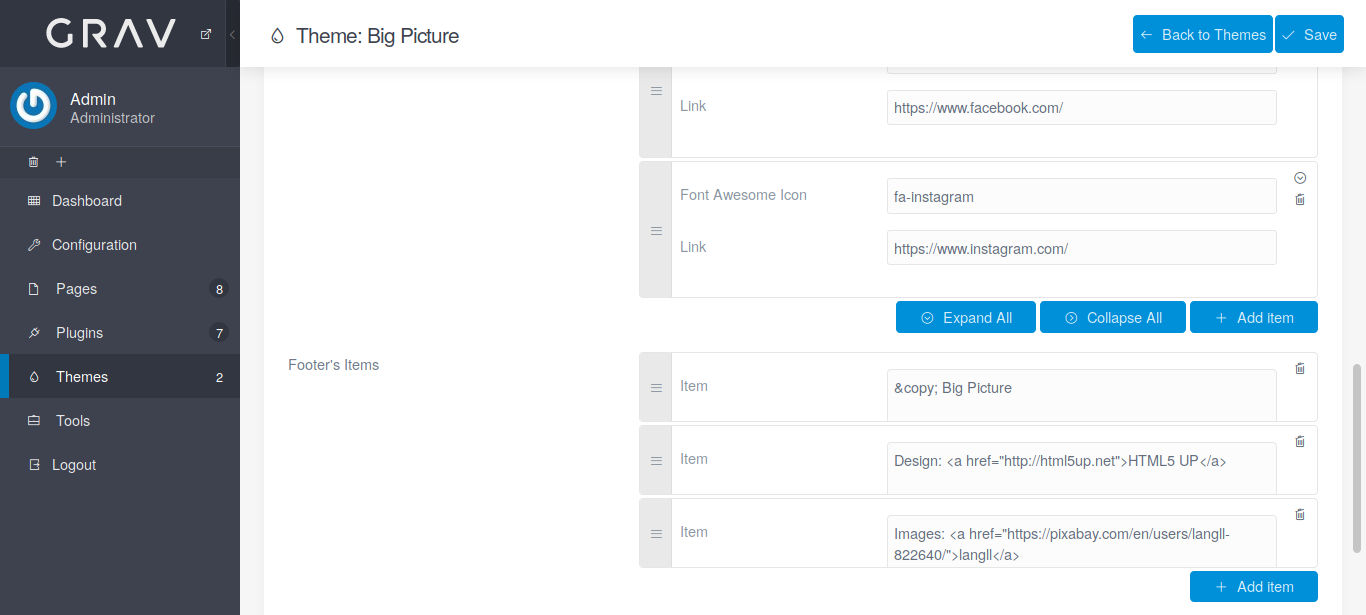
Task: Open Configuration from the sidebar
Action: (94, 245)
